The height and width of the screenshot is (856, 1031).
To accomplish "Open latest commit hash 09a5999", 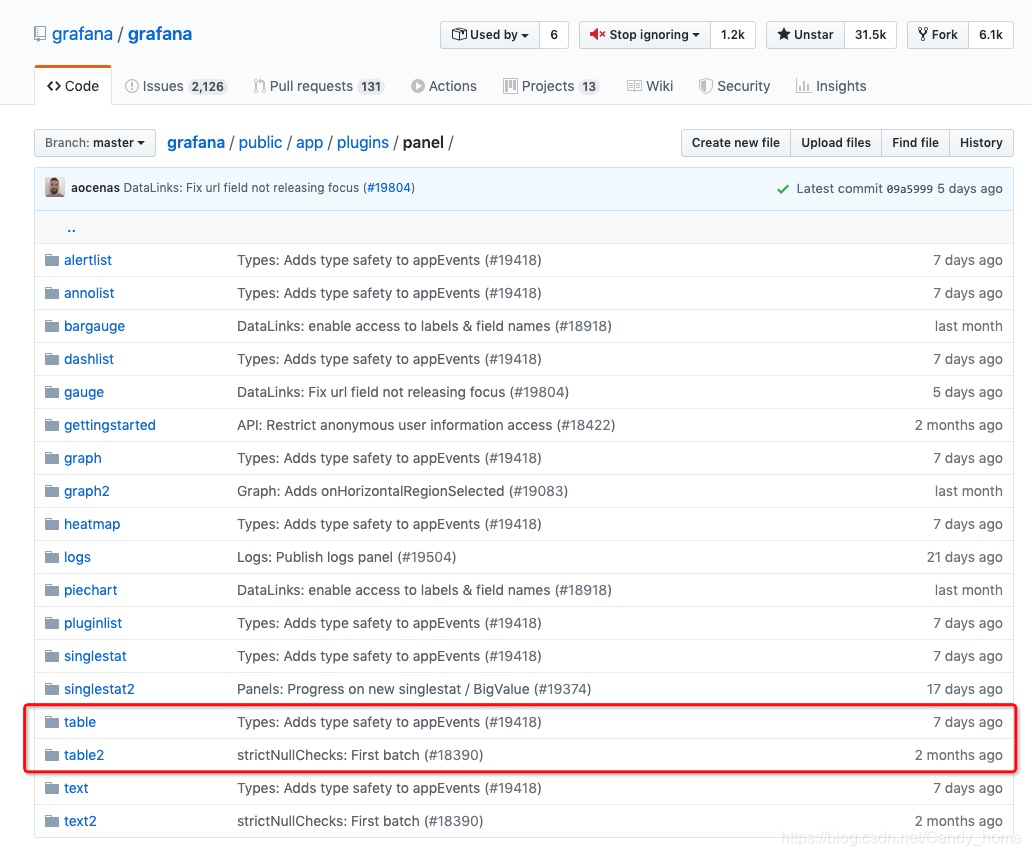I will pos(909,189).
